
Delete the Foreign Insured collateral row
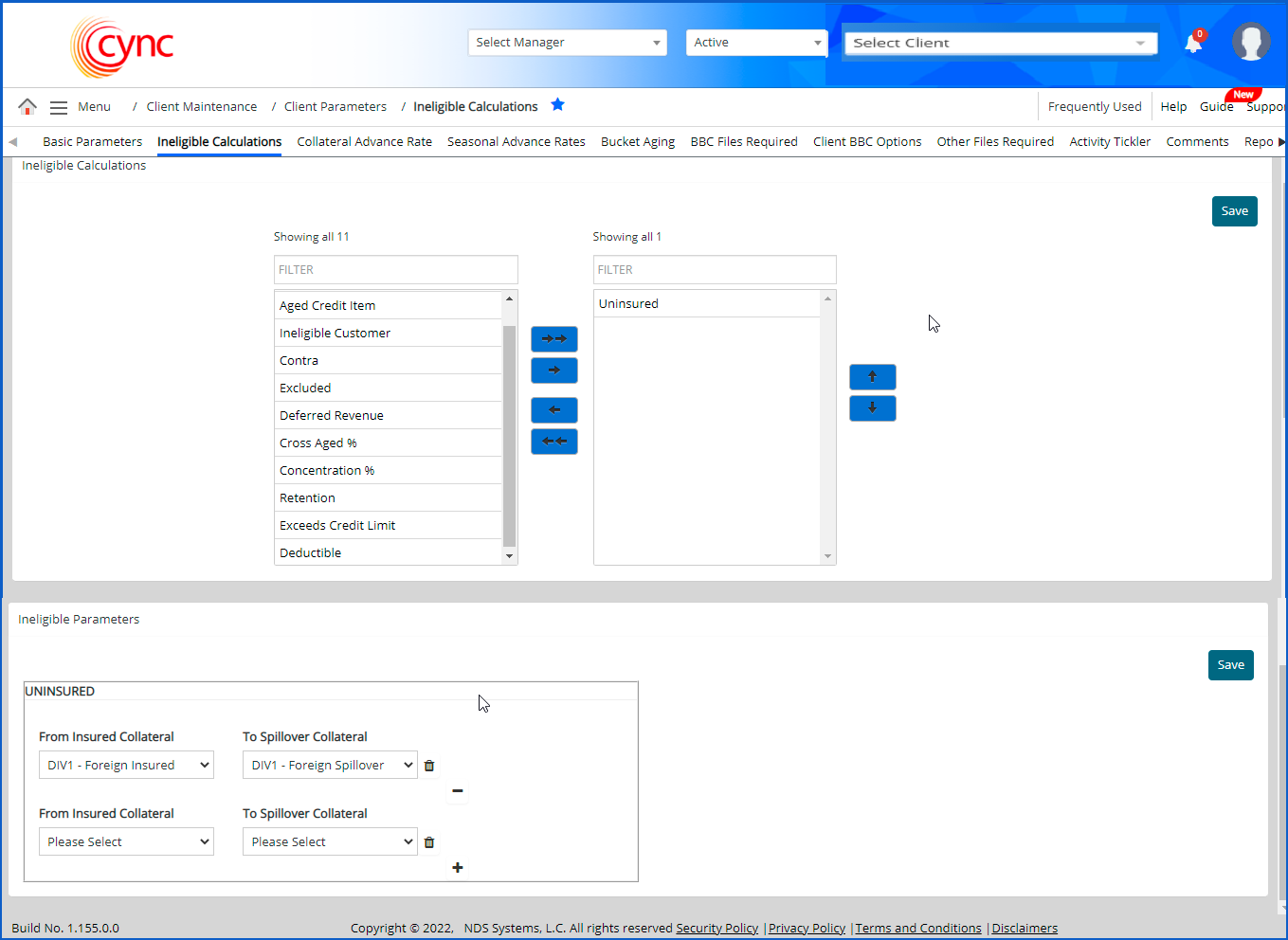(x=429, y=766)
